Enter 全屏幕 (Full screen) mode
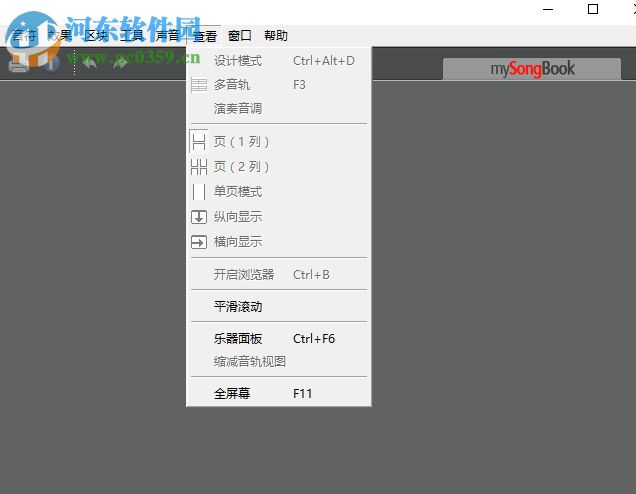The image size is (636, 494). click(x=279, y=393)
